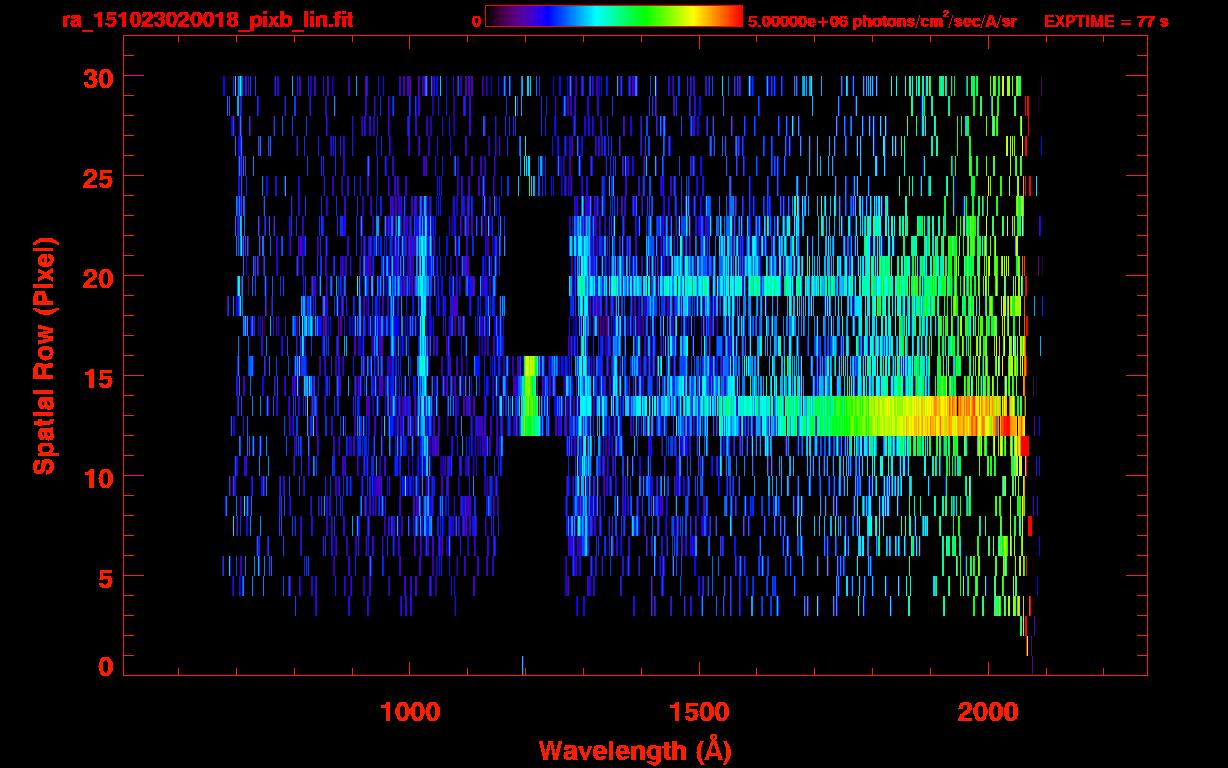Click the x-axis tick label 1000
Screen dimensions: 1228x768
pyautogui.click(x=410, y=712)
